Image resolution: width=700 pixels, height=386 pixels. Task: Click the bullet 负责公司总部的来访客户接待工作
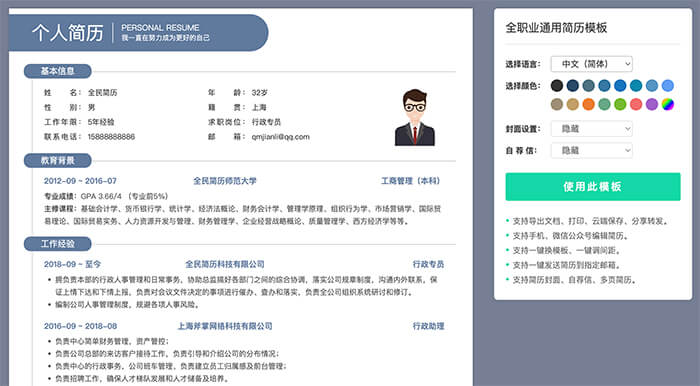167,354
